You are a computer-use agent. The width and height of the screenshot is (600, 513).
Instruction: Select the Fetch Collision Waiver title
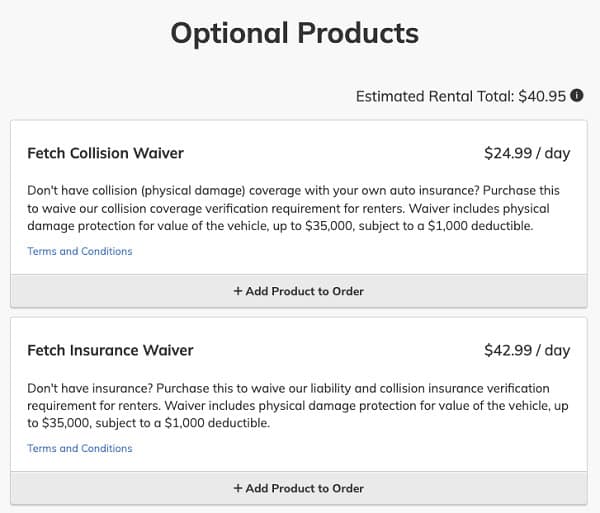click(106, 153)
